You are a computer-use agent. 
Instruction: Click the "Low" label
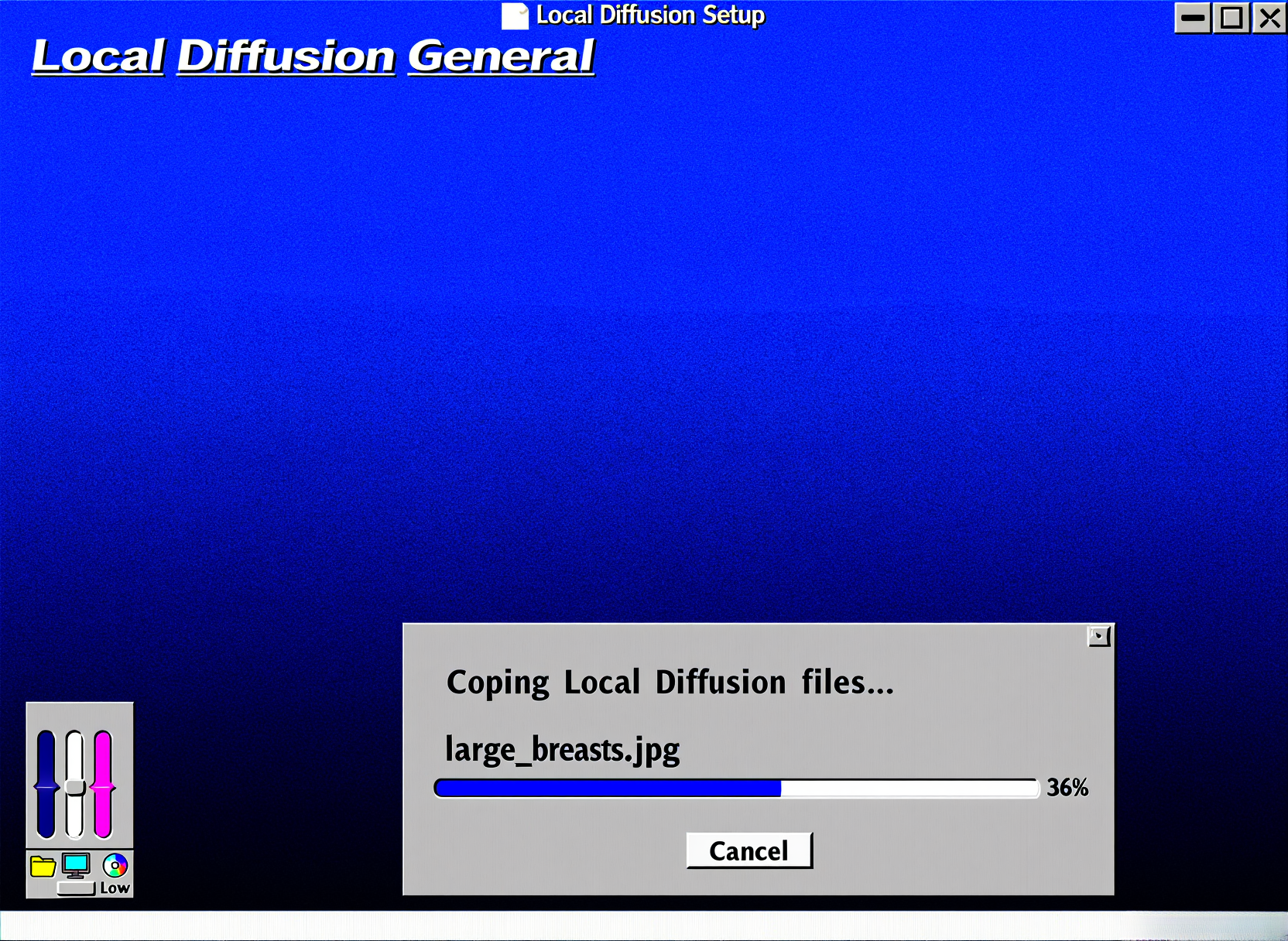[x=115, y=888]
